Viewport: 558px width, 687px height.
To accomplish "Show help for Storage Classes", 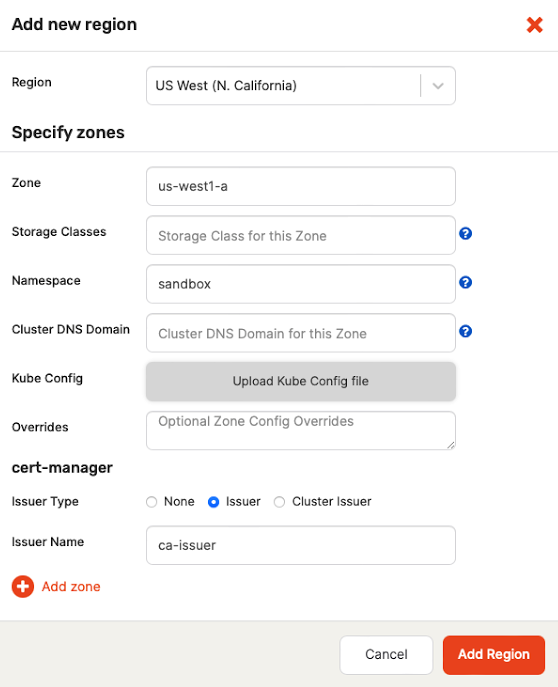I will 466,234.
